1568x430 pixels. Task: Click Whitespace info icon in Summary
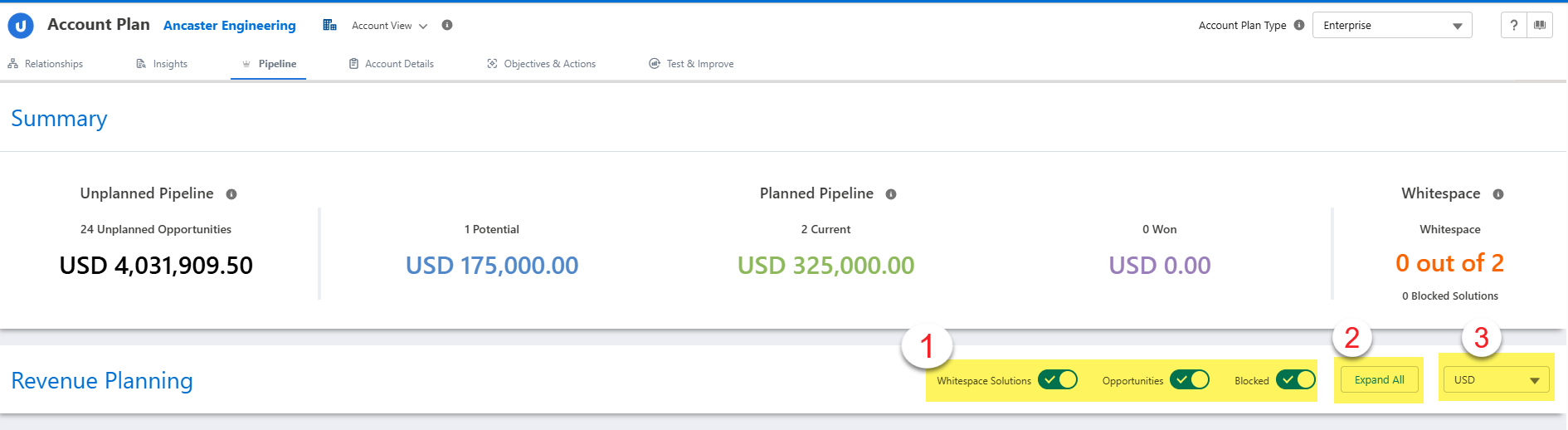(x=1498, y=194)
